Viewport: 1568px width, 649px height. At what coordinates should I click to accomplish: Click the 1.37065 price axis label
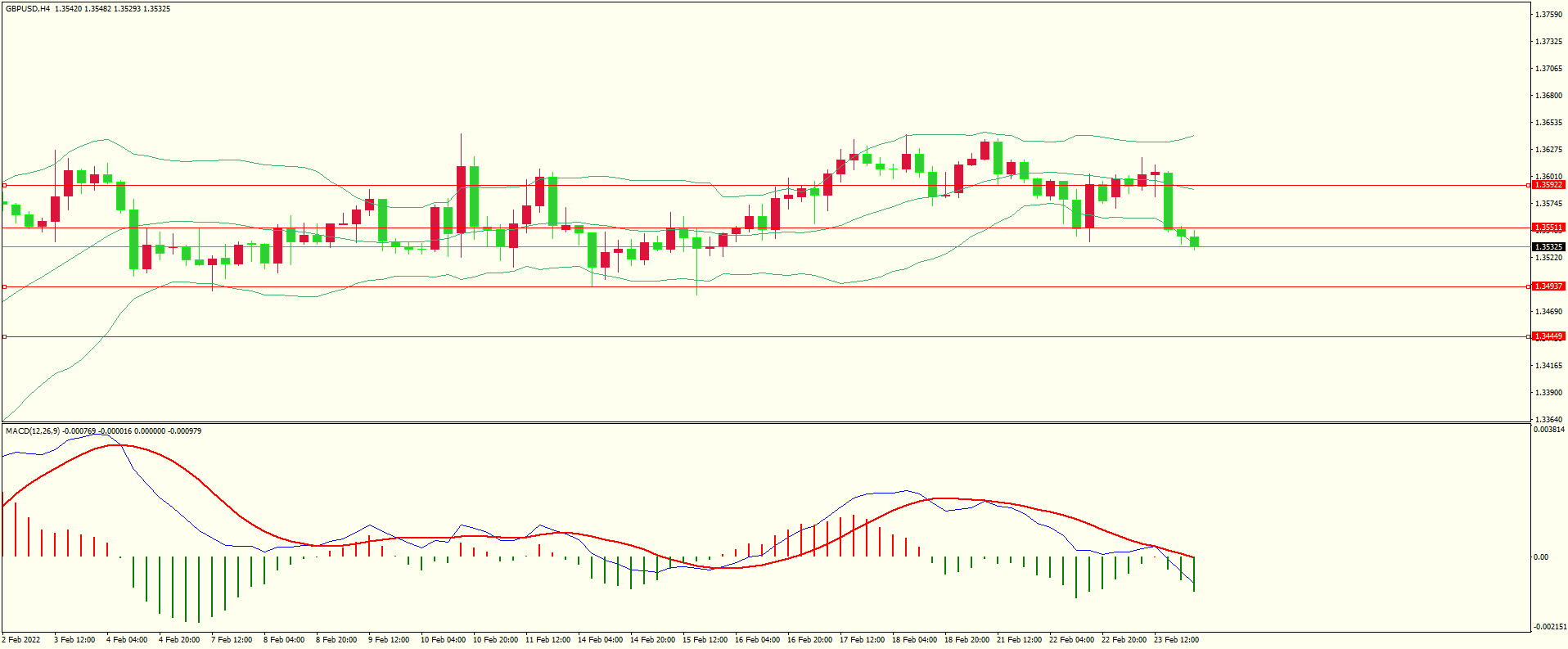[x=1549, y=69]
